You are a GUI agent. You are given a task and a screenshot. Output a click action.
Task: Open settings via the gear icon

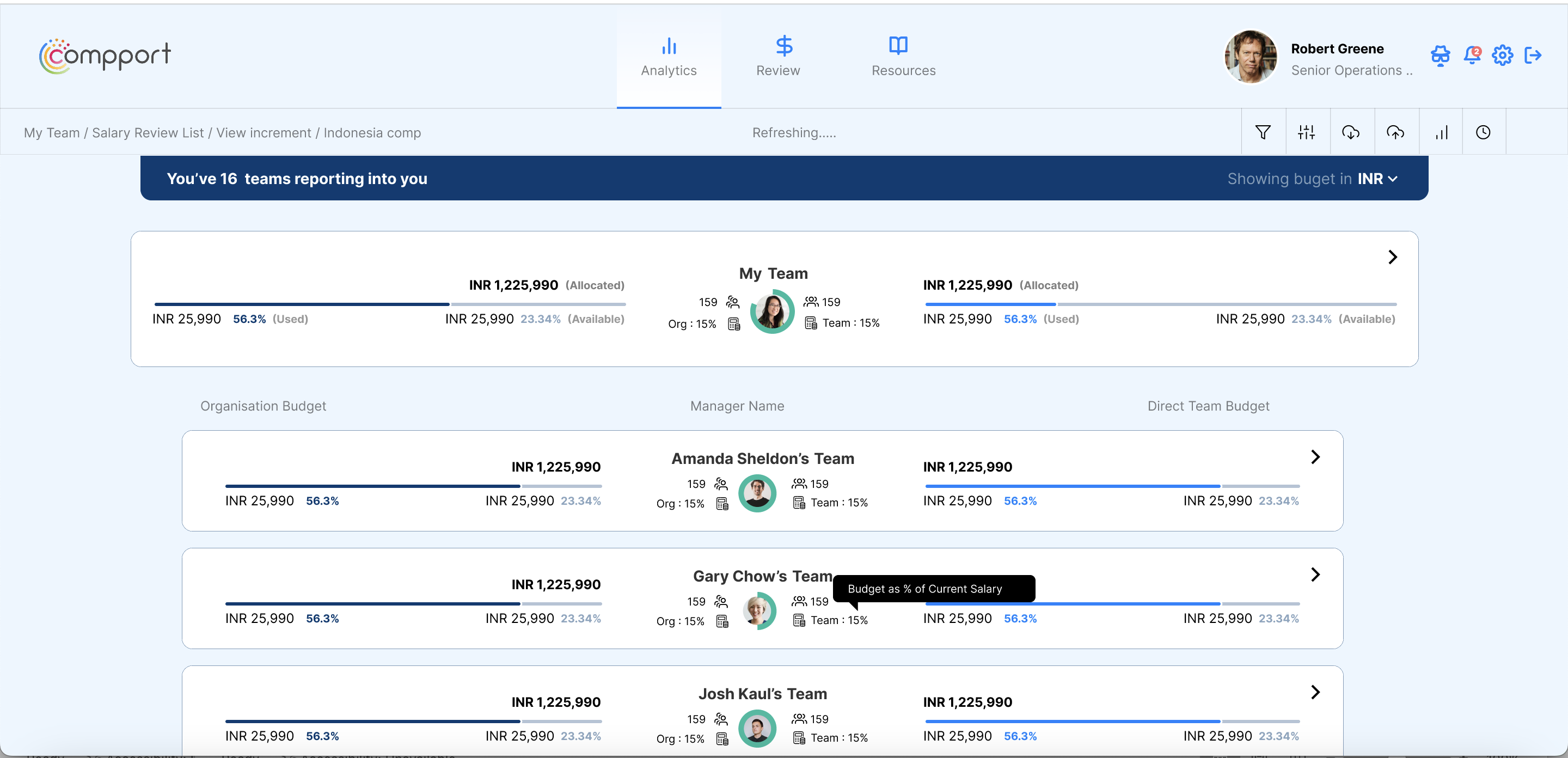(x=1502, y=56)
